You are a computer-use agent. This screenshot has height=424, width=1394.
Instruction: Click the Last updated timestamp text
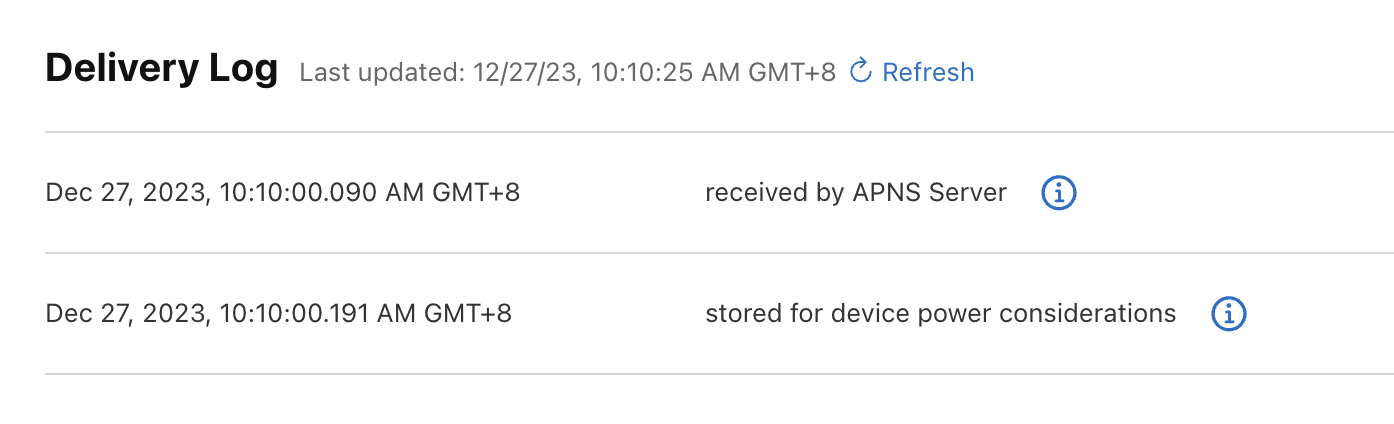[x=568, y=73]
